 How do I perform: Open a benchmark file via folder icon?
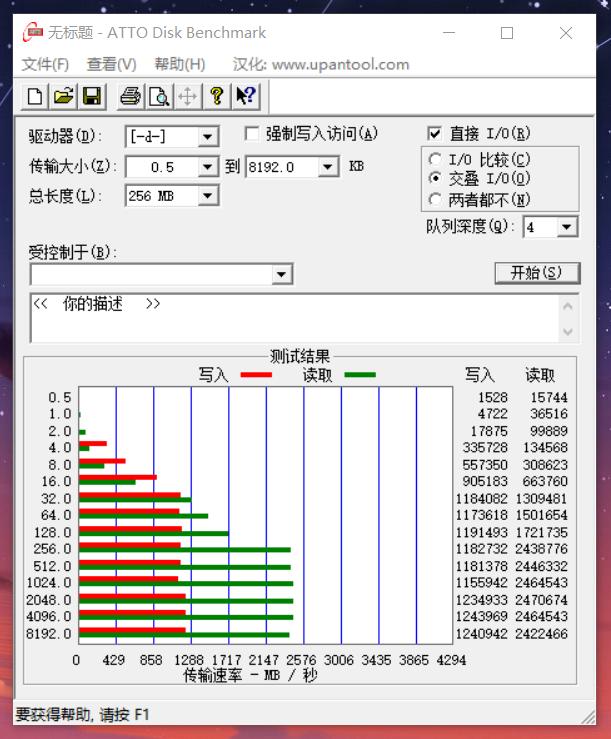(x=63, y=97)
